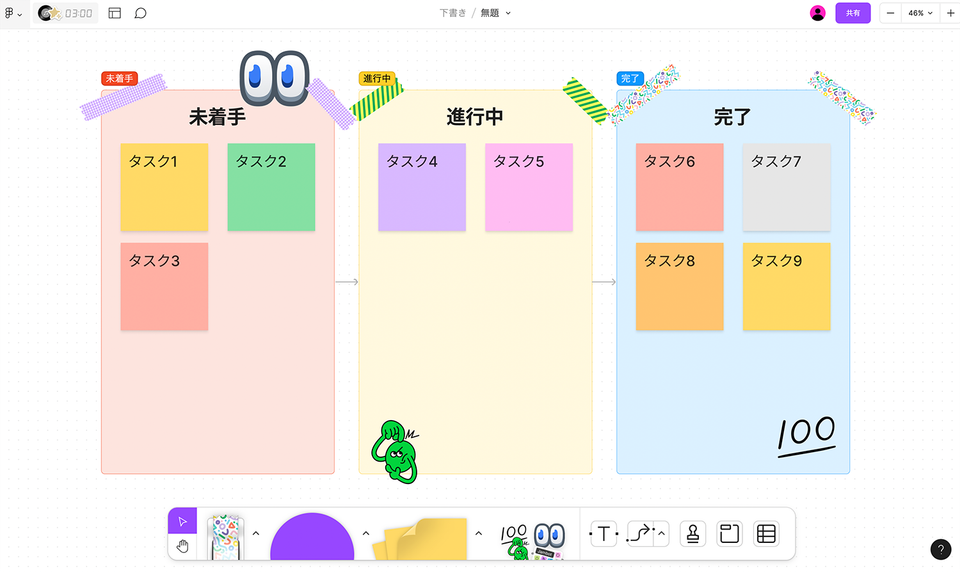This screenshot has width=960, height=572.
Task: Select the Hand tool
Action: pyautogui.click(x=182, y=546)
